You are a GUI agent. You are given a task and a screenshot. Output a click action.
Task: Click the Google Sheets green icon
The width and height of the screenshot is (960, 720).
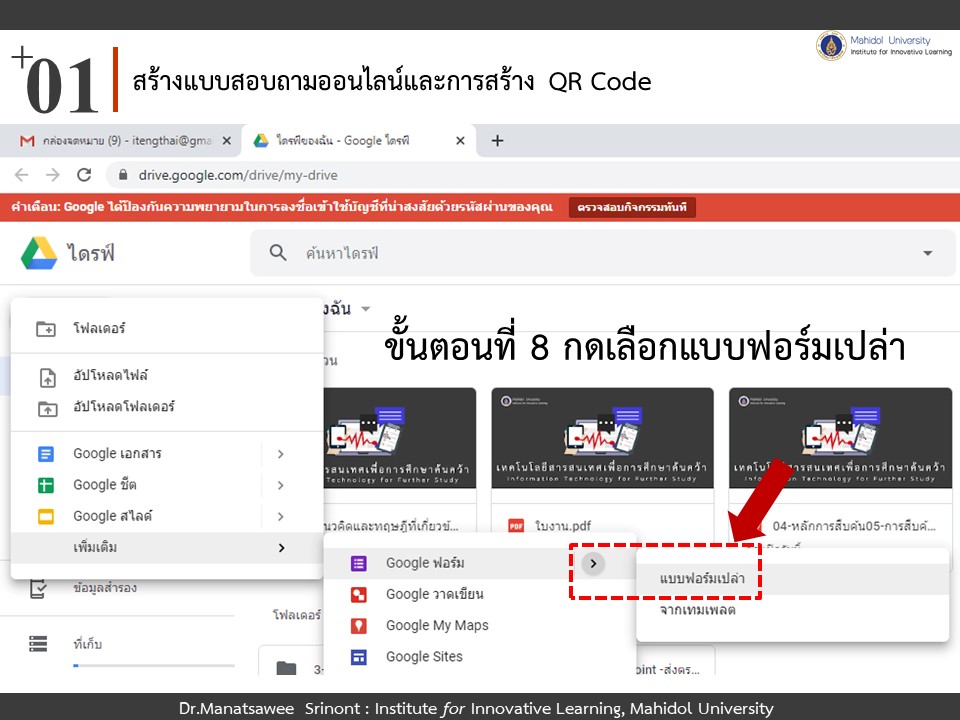coord(45,485)
